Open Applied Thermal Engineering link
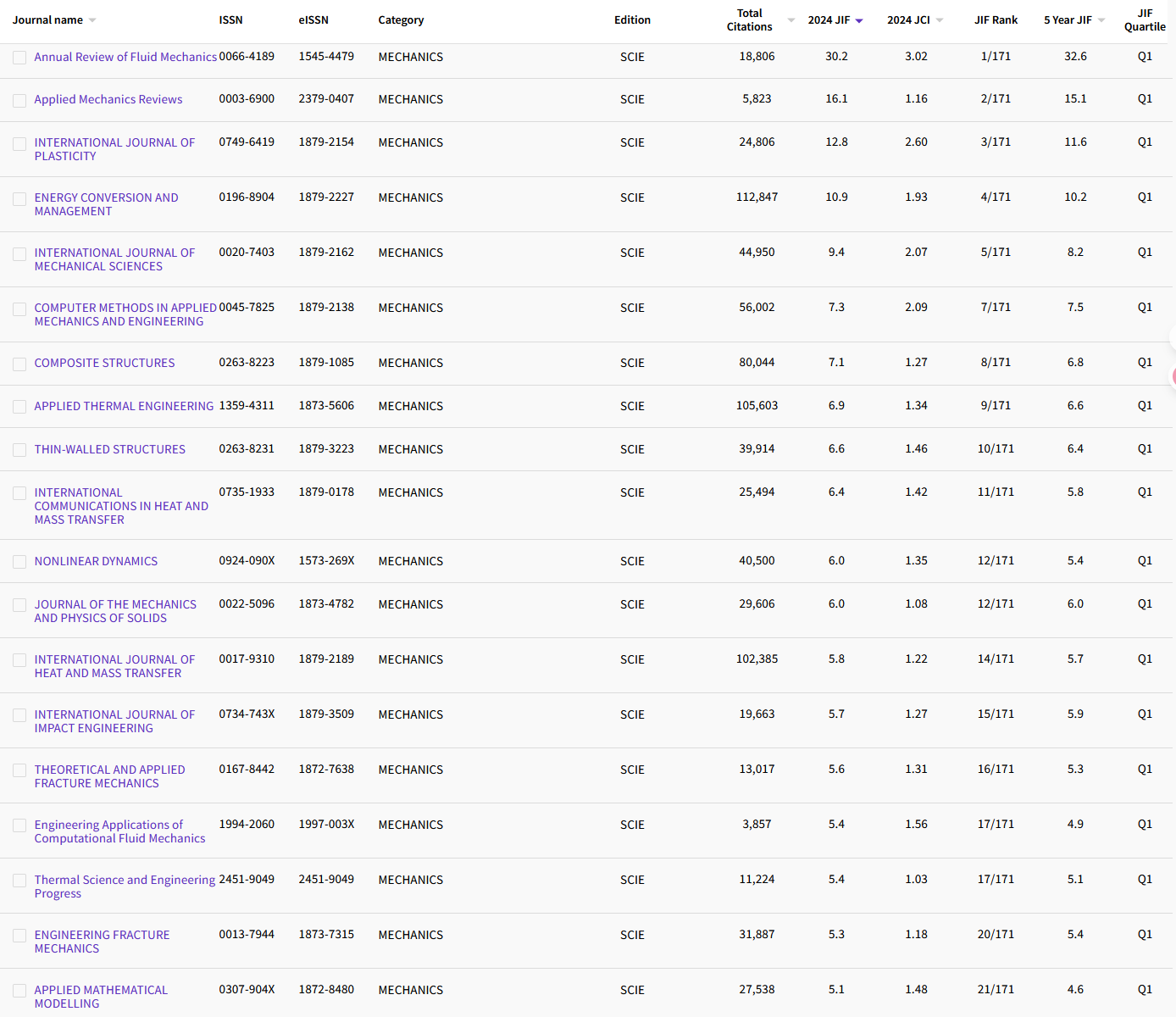Screen dimensions: 1176x1017 [124, 406]
